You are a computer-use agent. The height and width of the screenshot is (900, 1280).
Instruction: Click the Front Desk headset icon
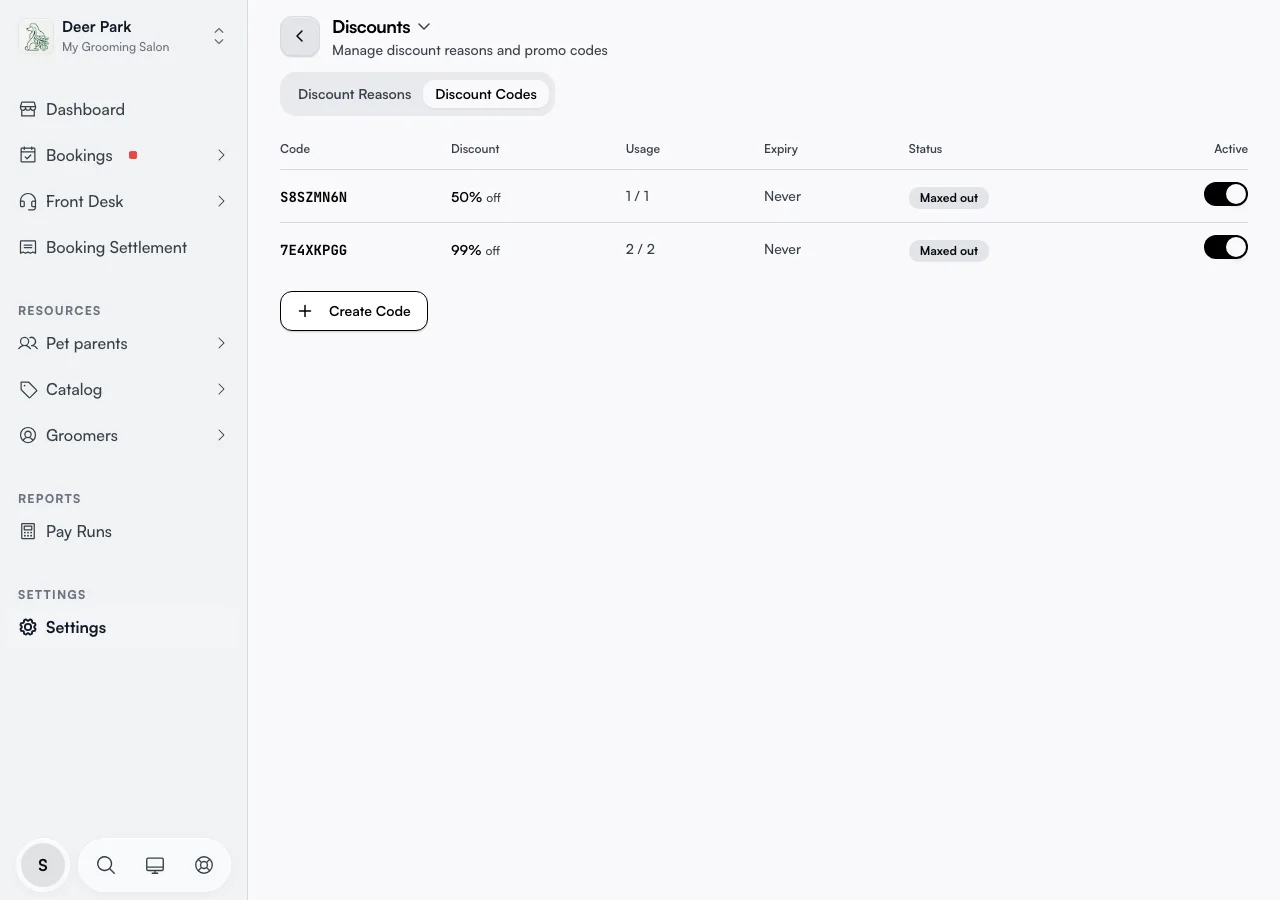coord(28,201)
